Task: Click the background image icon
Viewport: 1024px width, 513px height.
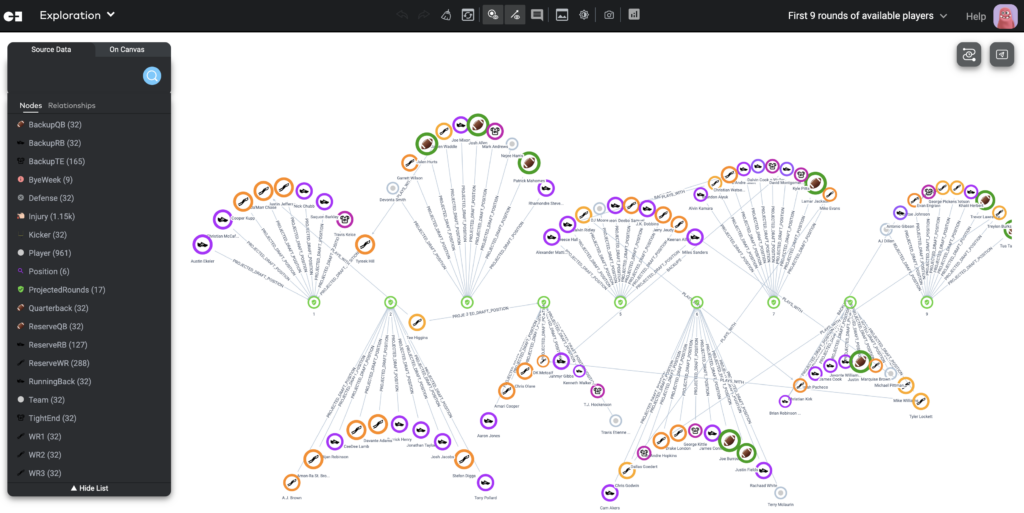Action: pyautogui.click(x=562, y=15)
